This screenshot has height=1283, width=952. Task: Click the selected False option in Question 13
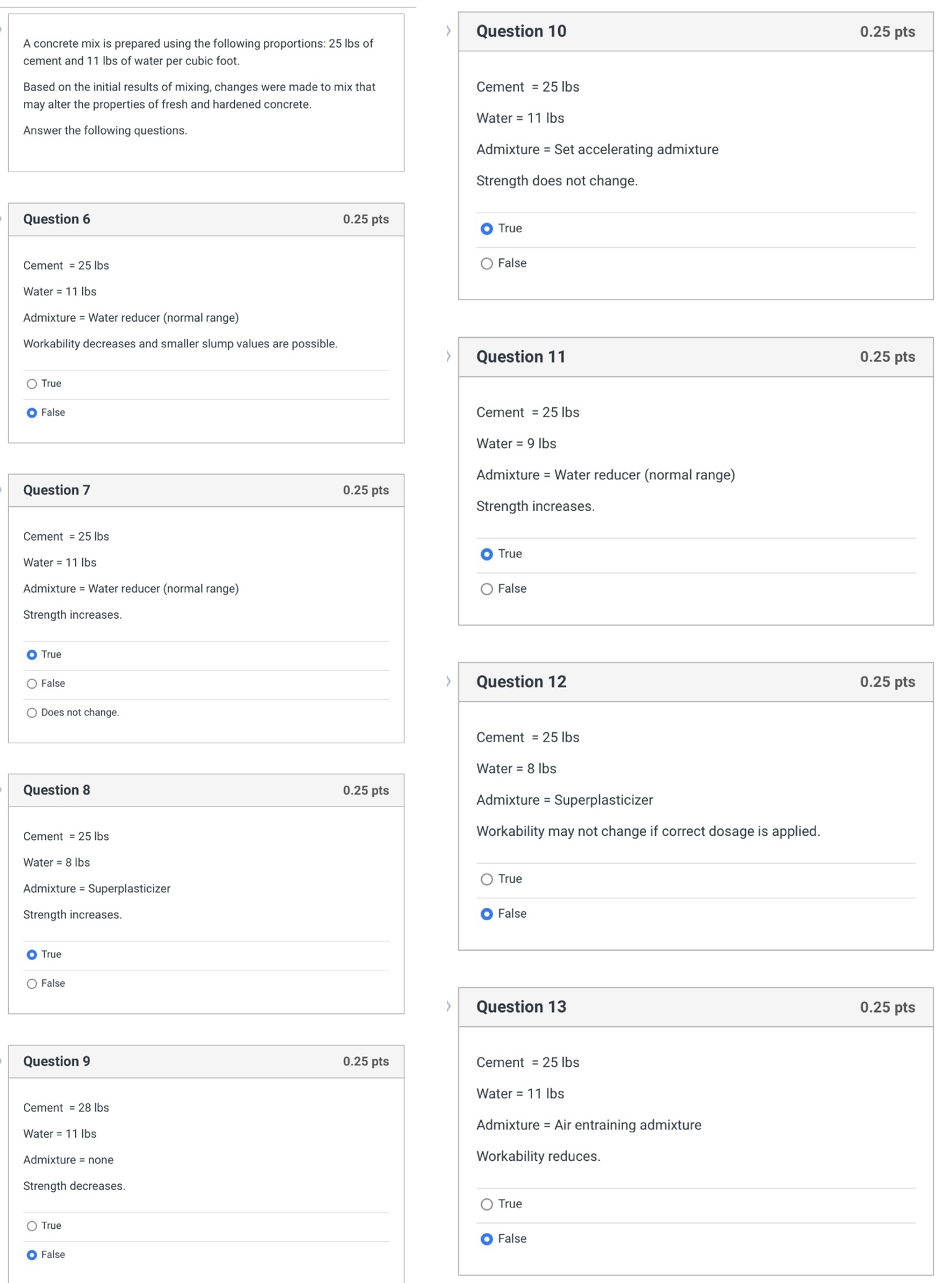tap(487, 1239)
